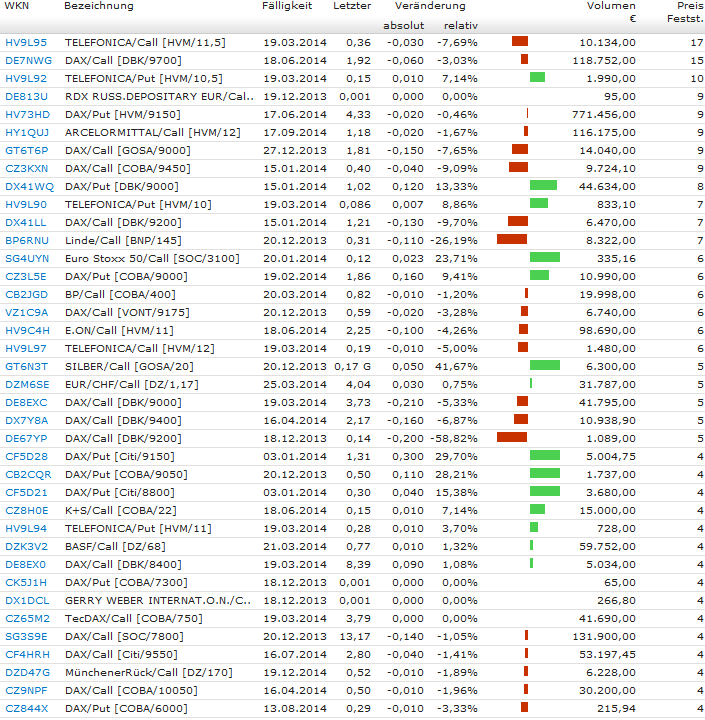Open WKN link HY1QUJ
The image size is (705, 720).
(x=27, y=133)
